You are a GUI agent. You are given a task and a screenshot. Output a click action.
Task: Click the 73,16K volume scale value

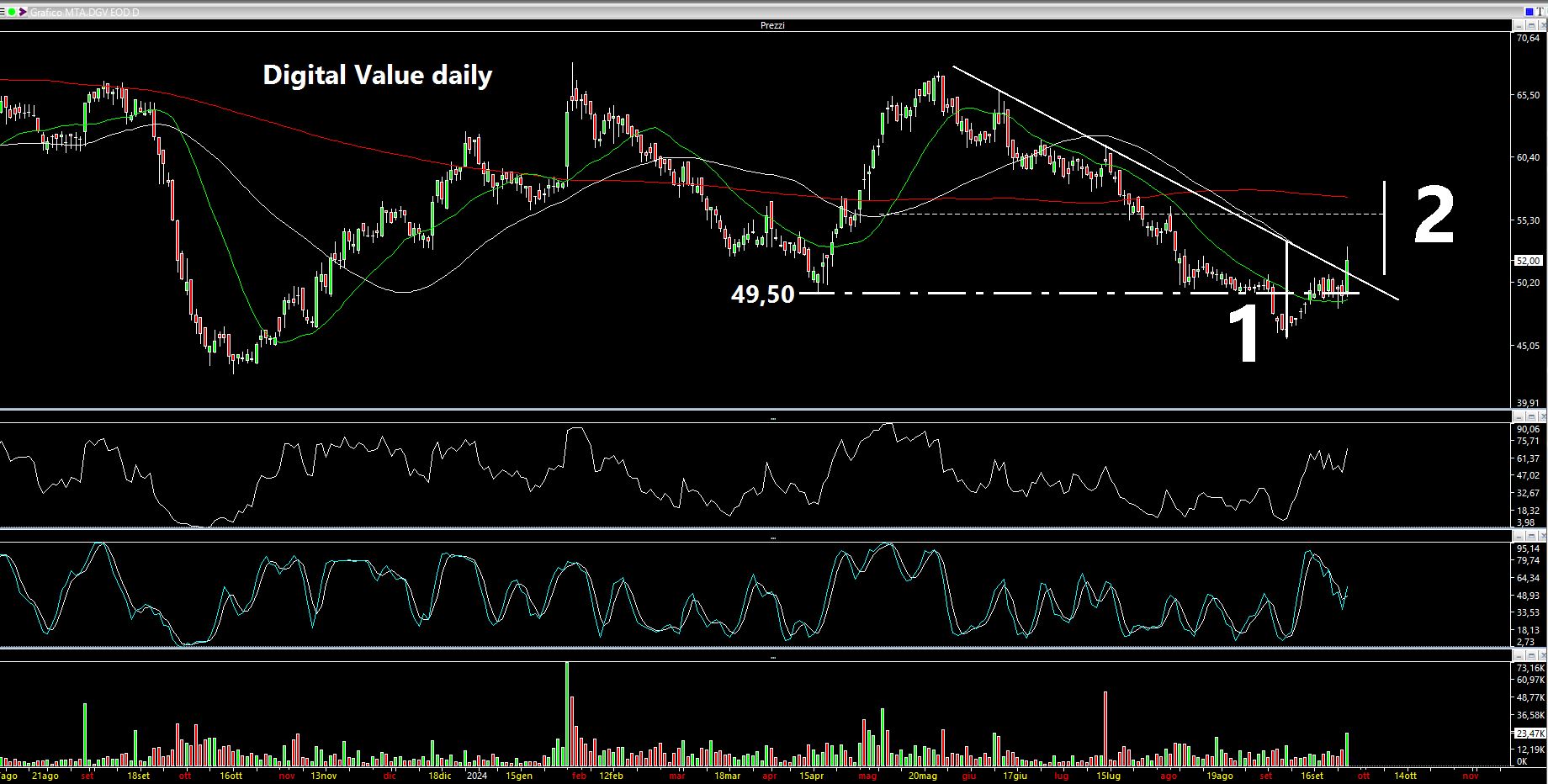(1529, 668)
